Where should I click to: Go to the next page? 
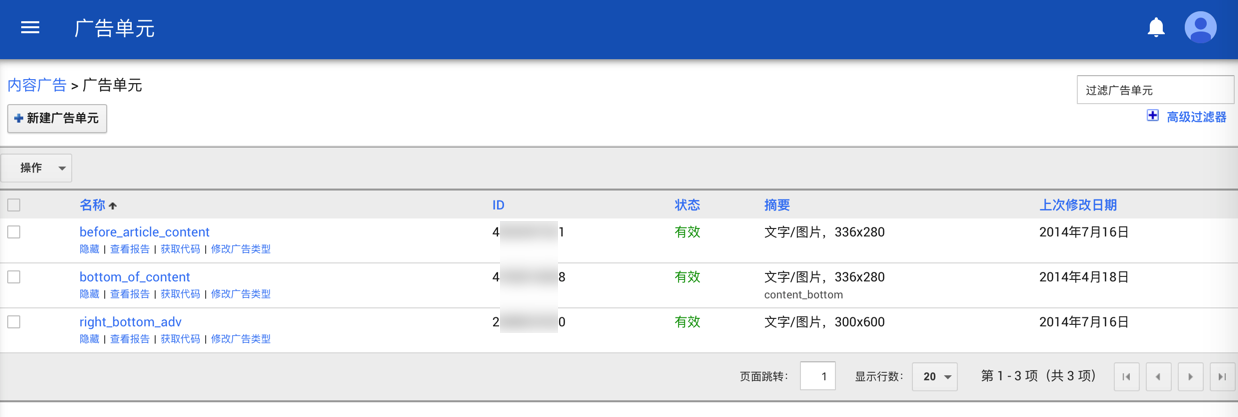coord(1190,377)
